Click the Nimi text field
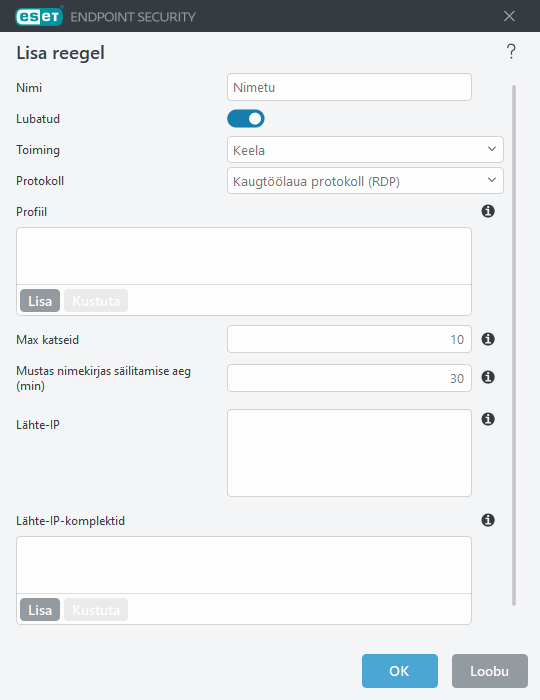Screen dimensions: 540x700 [x=349, y=87]
